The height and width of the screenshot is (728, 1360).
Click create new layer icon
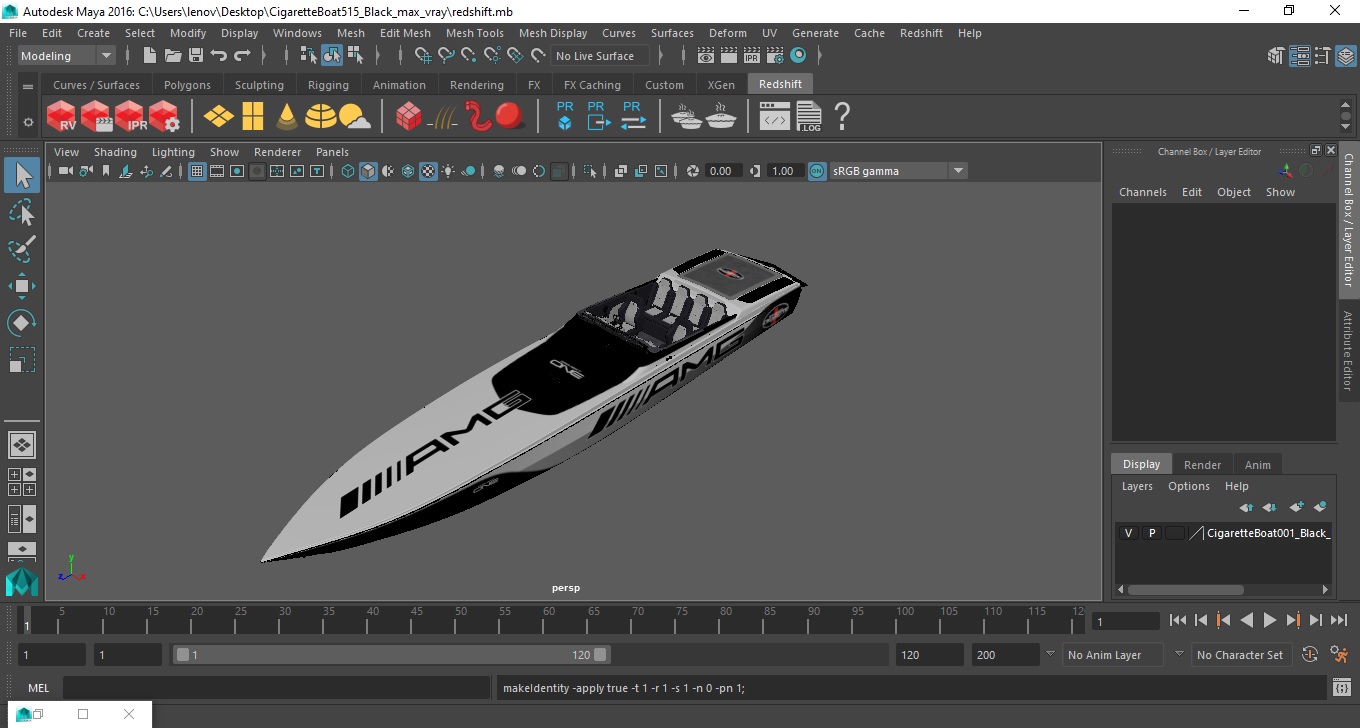tap(1297, 507)
